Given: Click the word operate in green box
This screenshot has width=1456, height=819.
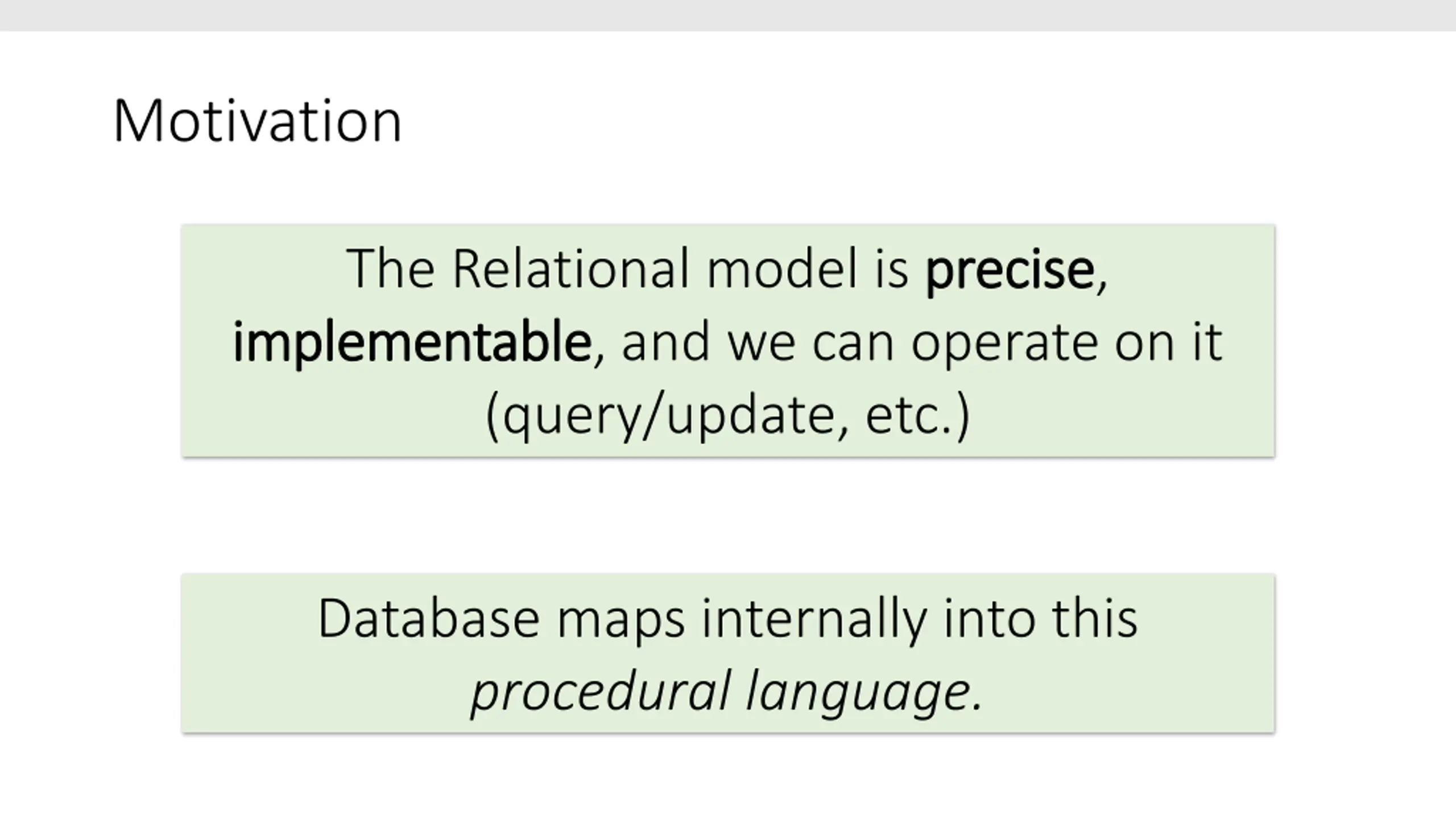Looking at the screenshot, I should point(1004,345).
